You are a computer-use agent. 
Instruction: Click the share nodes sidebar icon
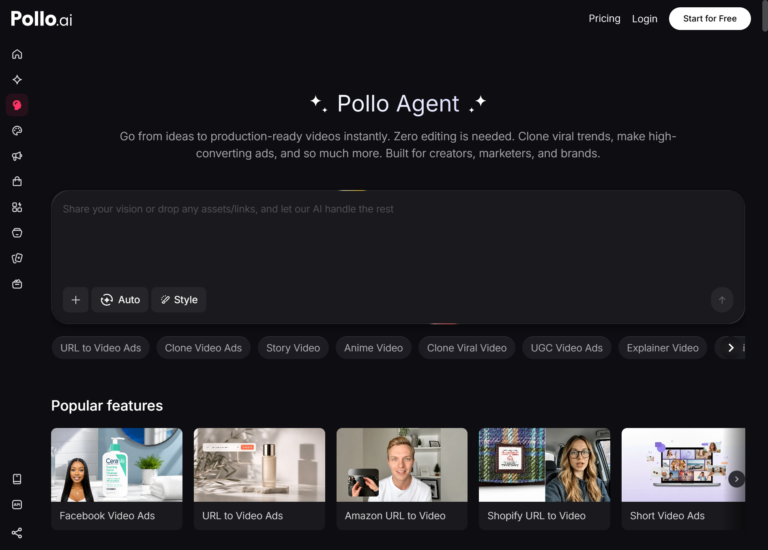[x=17, y=533]
